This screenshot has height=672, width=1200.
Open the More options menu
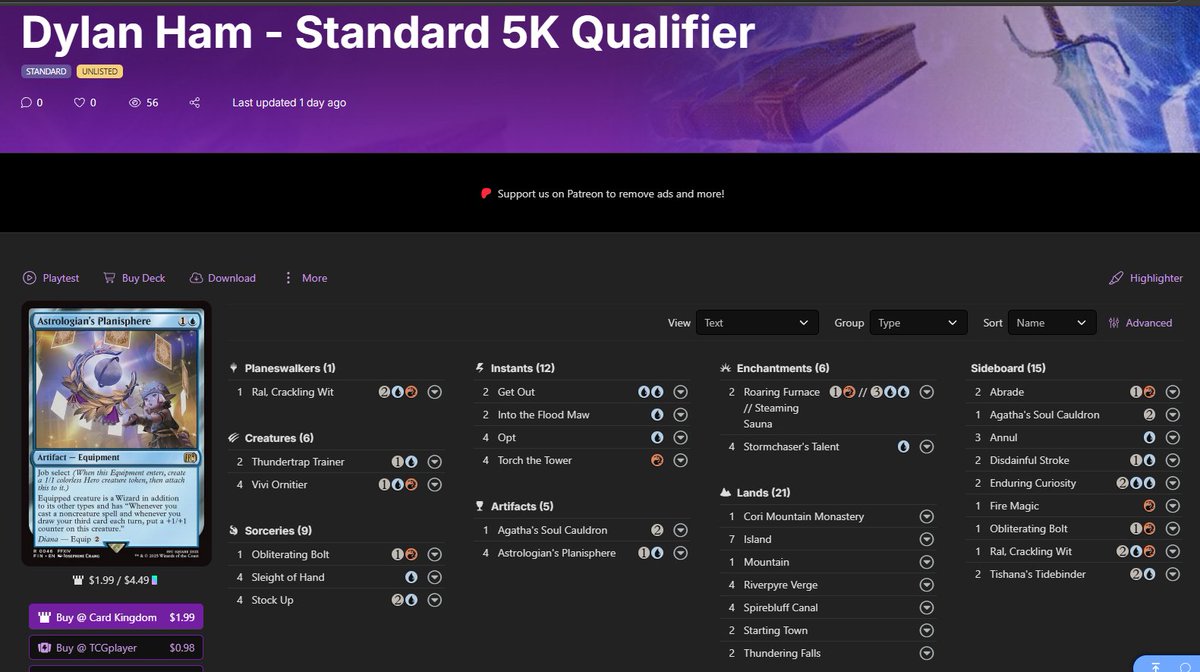pos(305,278)
